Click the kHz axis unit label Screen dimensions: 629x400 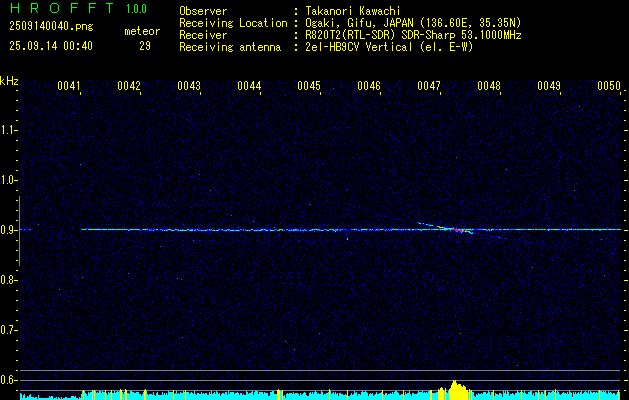coord(9,81)
